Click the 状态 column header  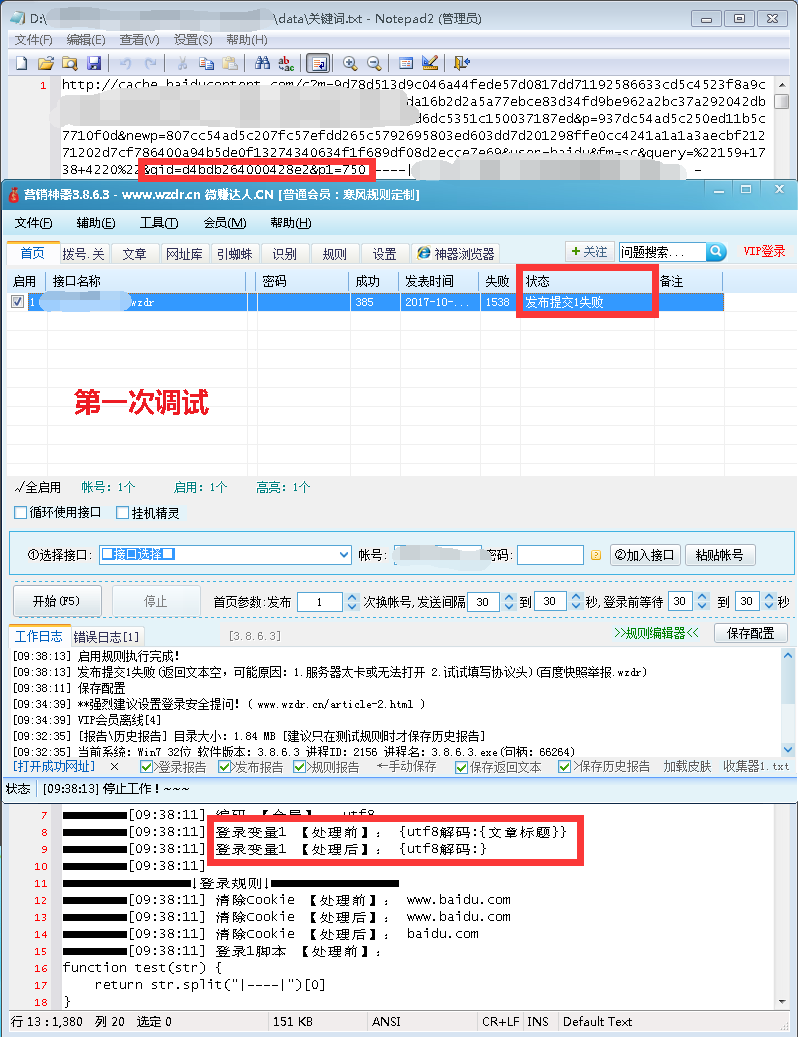[x=587, y=281]
